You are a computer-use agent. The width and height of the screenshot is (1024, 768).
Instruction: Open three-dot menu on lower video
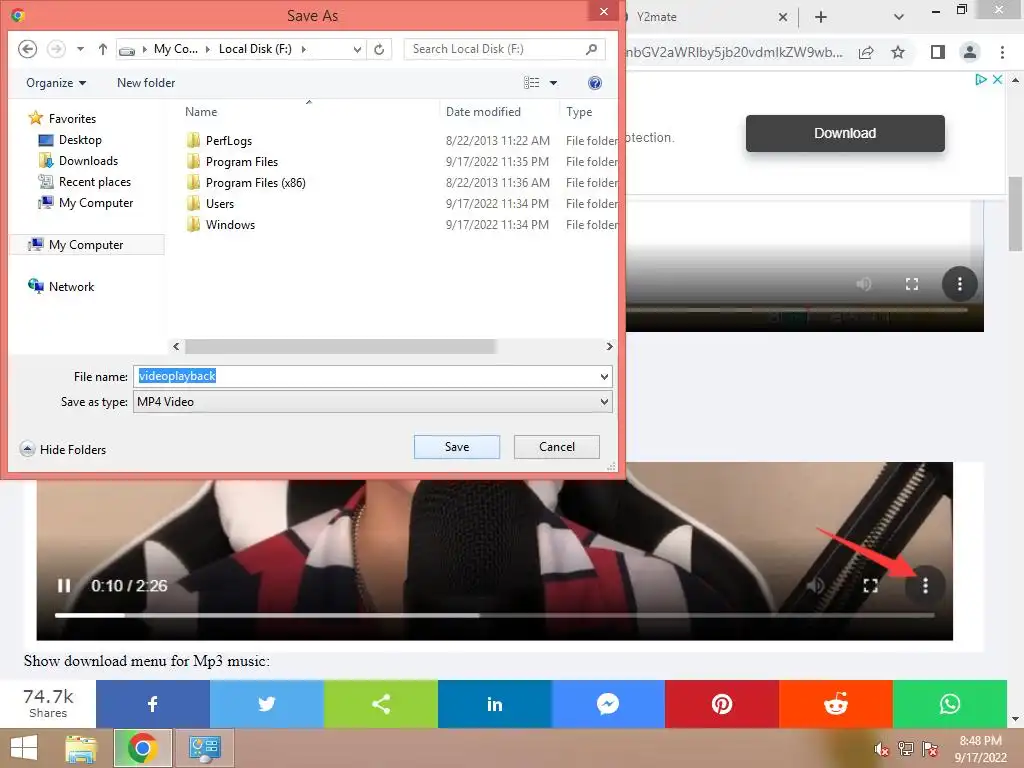925,586
